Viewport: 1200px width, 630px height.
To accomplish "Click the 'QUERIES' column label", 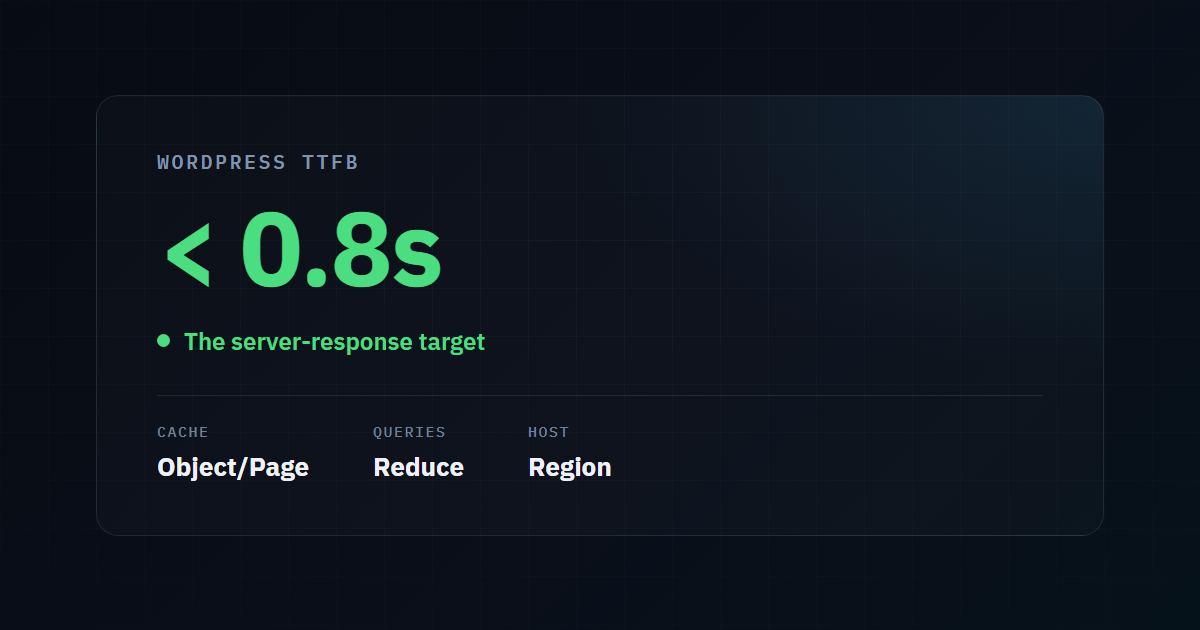I will click(409, 432).
